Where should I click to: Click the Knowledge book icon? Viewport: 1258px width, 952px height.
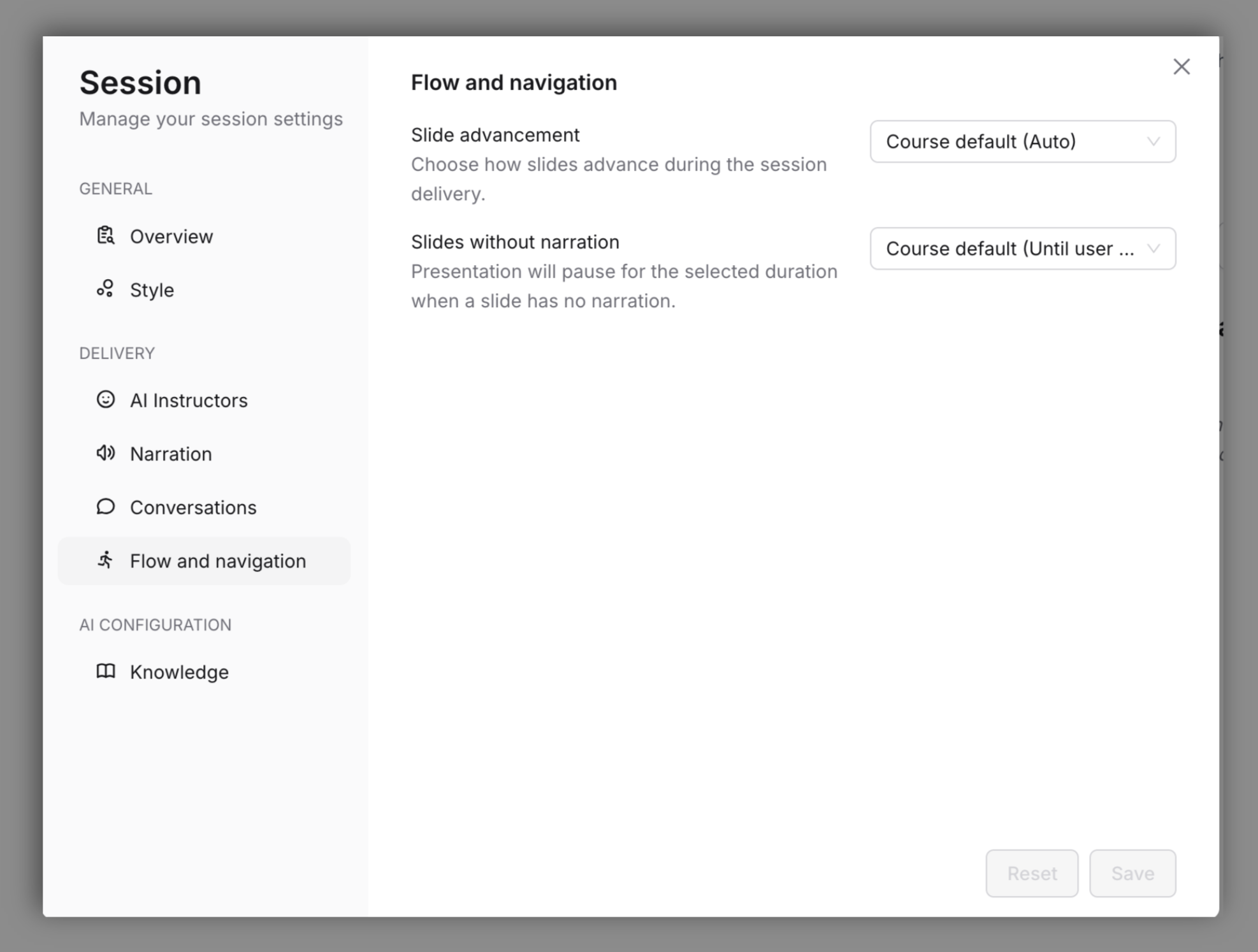[x=105, y=671]
